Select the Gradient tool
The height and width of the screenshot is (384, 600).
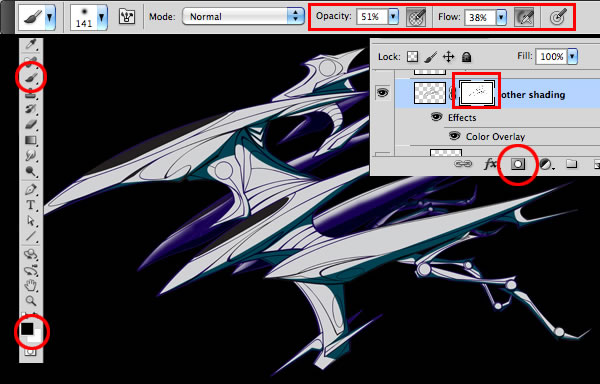pyautogui.click(x=31, y=140)
